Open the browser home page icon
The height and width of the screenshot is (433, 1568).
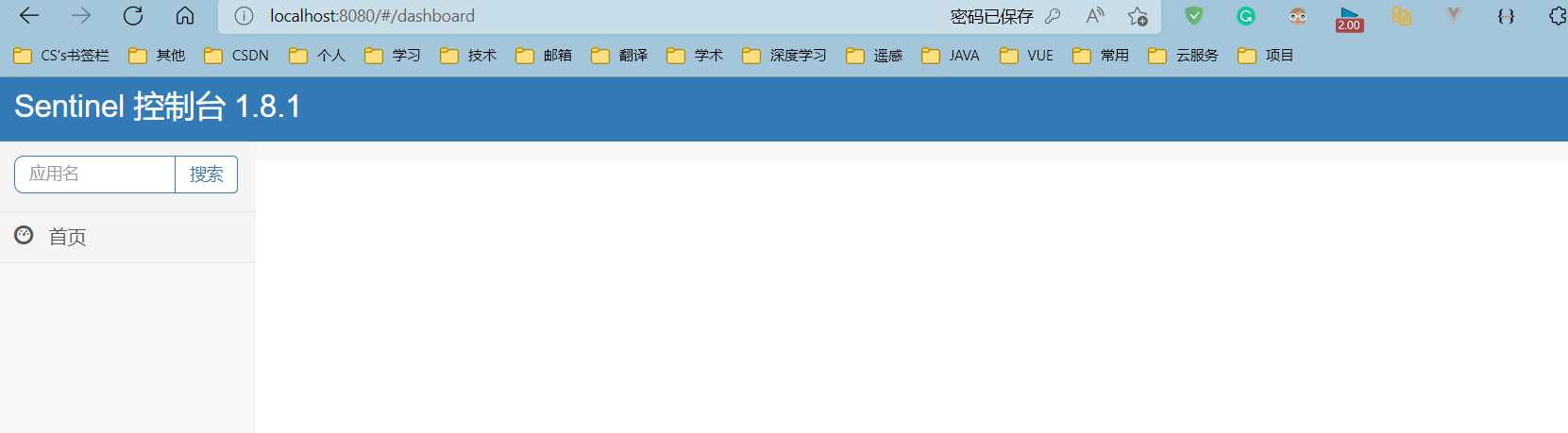click(185, 16)
